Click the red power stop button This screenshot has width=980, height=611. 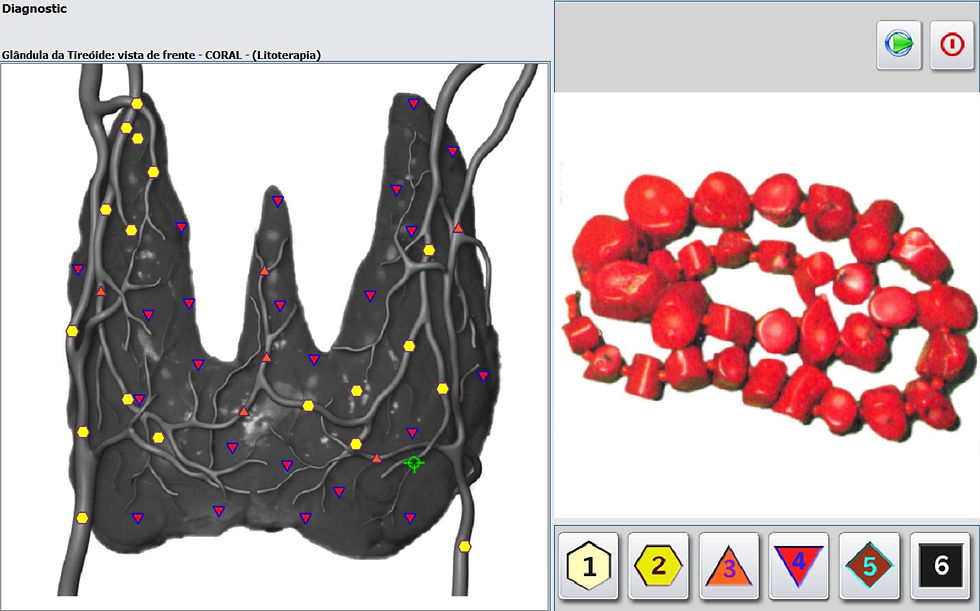[952, 44]
